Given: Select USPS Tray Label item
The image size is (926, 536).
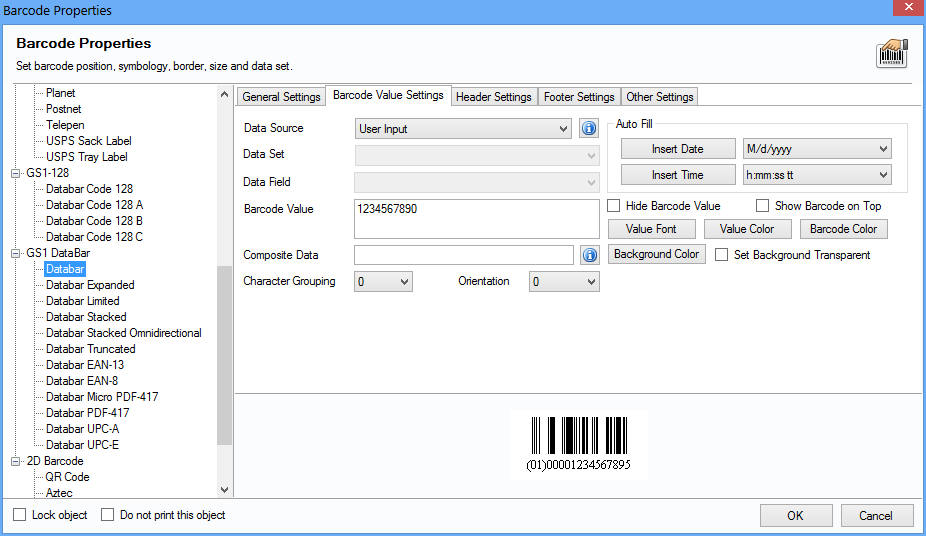Looking at the screenshot, I should click(x=87, y=157).
